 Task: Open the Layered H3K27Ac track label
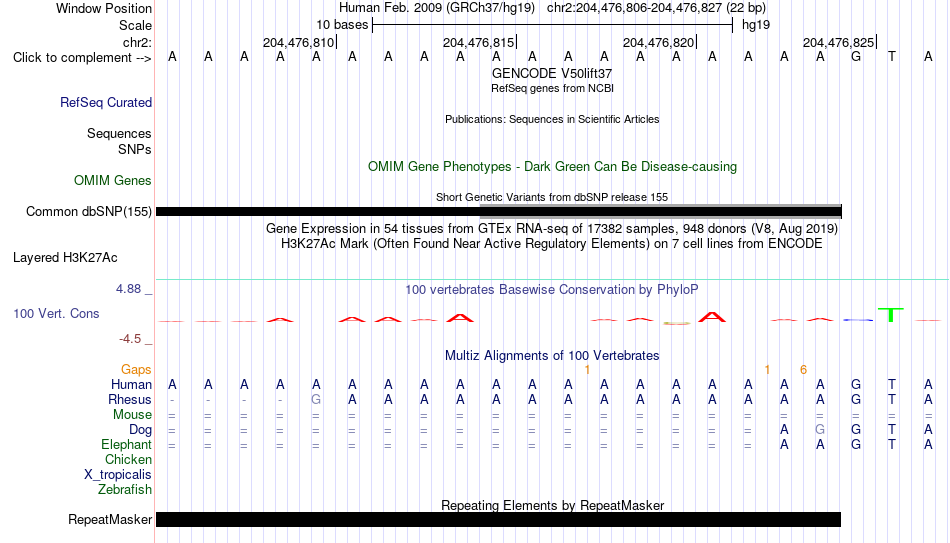click(65, 258)
